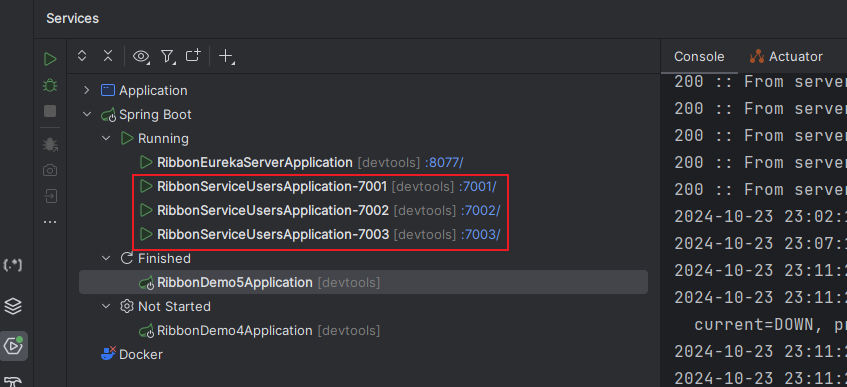Open the Filter funnel options
The width and height of the screenshot is (847, 387).
click(168, 56)
